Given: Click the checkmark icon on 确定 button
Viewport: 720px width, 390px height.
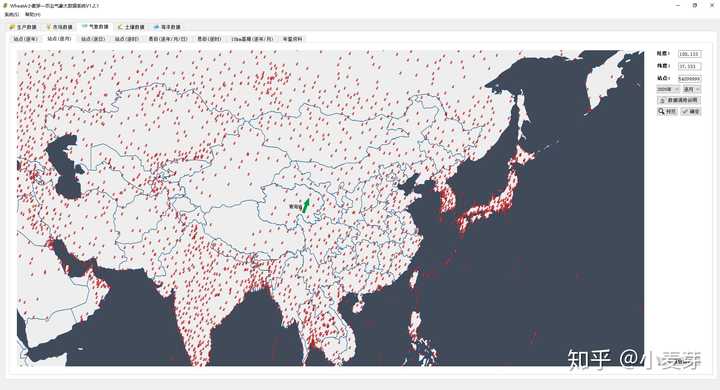Looking at the screenshot, I should [685, 111].
